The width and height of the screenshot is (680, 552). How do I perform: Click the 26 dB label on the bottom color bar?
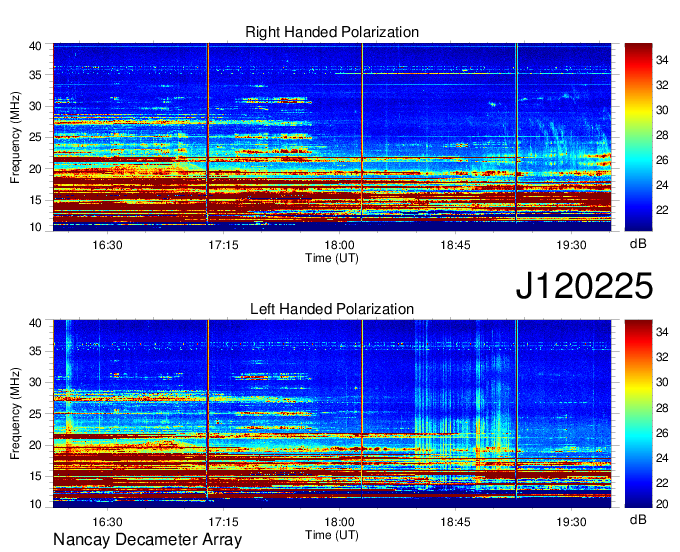pyautogui.click(x=662, y=433)
